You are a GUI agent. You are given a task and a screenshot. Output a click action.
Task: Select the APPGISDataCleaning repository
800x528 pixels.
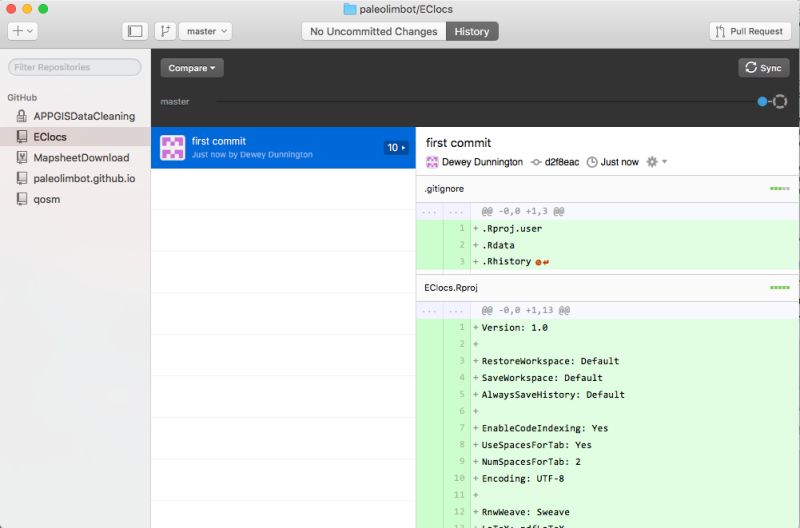(x=76, y=116)
